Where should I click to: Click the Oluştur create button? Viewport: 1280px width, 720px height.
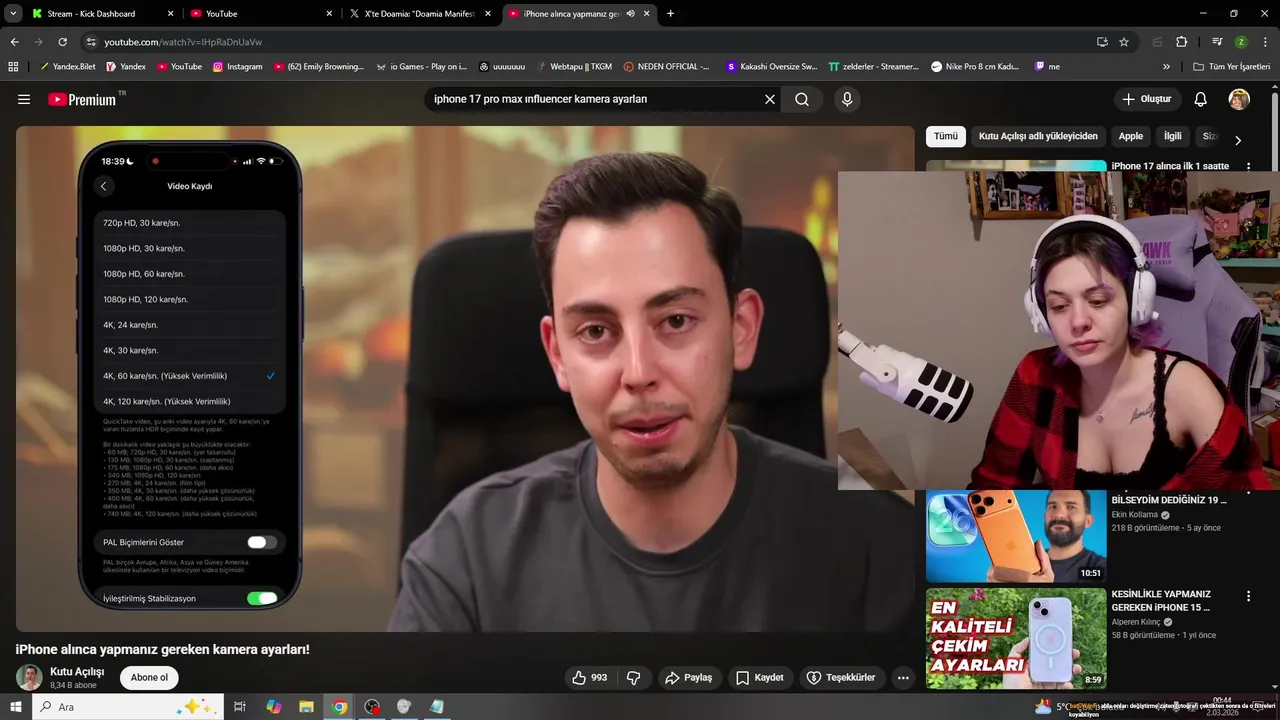point(1147,99)
